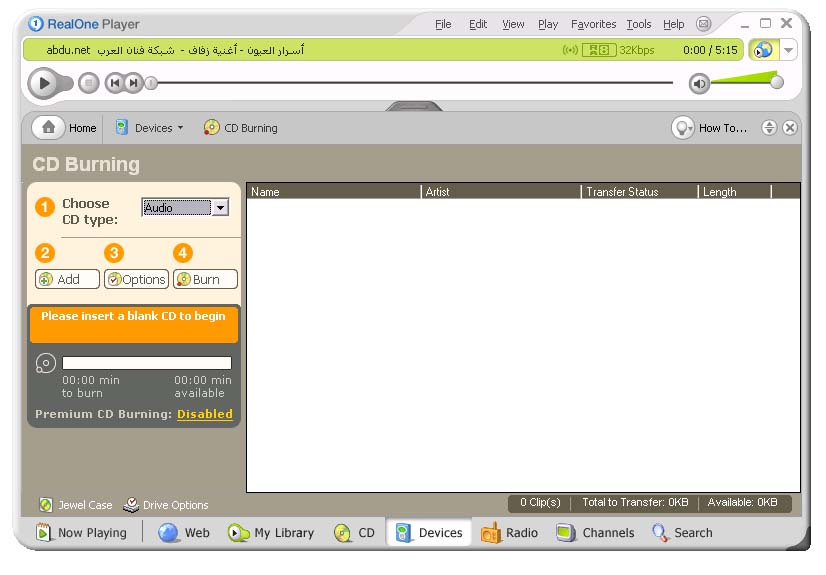Click the Disabled Premium CD Burning link
The height and width of the screenshot is (575, 826).
[204, 414]
